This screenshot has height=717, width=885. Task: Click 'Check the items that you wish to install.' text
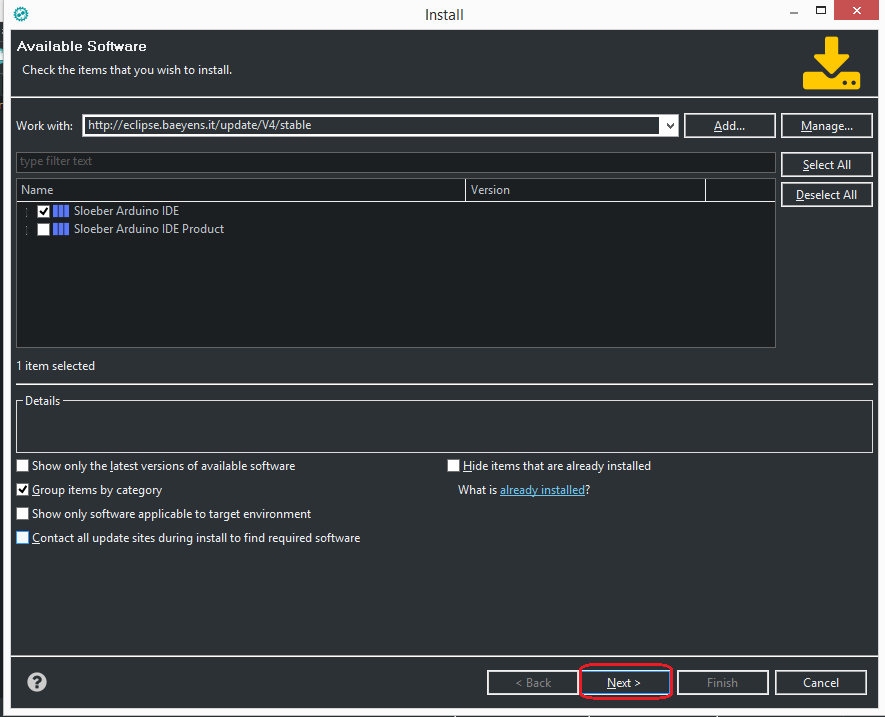tap(127, 70)
